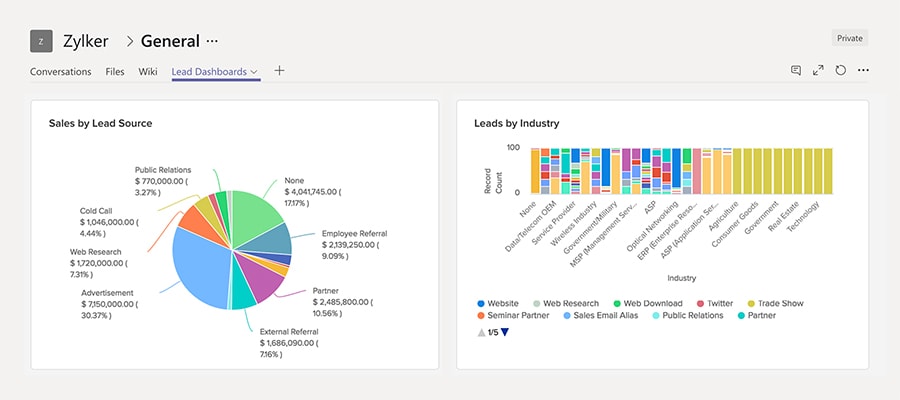Click the Private channel badge
This screenshot has width=900, height=400.
[849, 38]
